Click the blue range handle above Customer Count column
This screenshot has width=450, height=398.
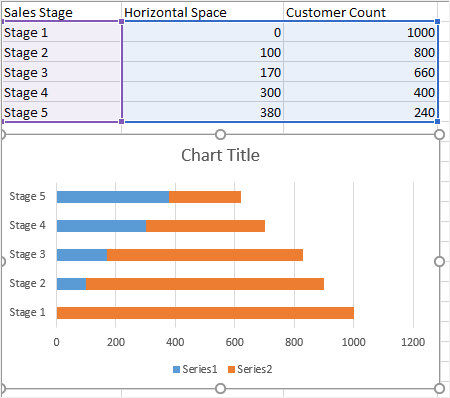[438, 22]
